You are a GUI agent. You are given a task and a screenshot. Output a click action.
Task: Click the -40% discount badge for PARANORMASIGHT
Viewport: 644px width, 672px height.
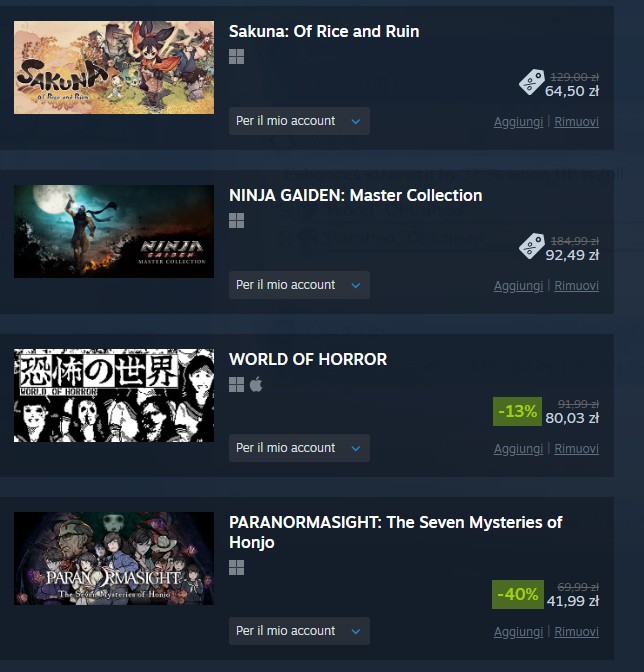coord(518,594)
